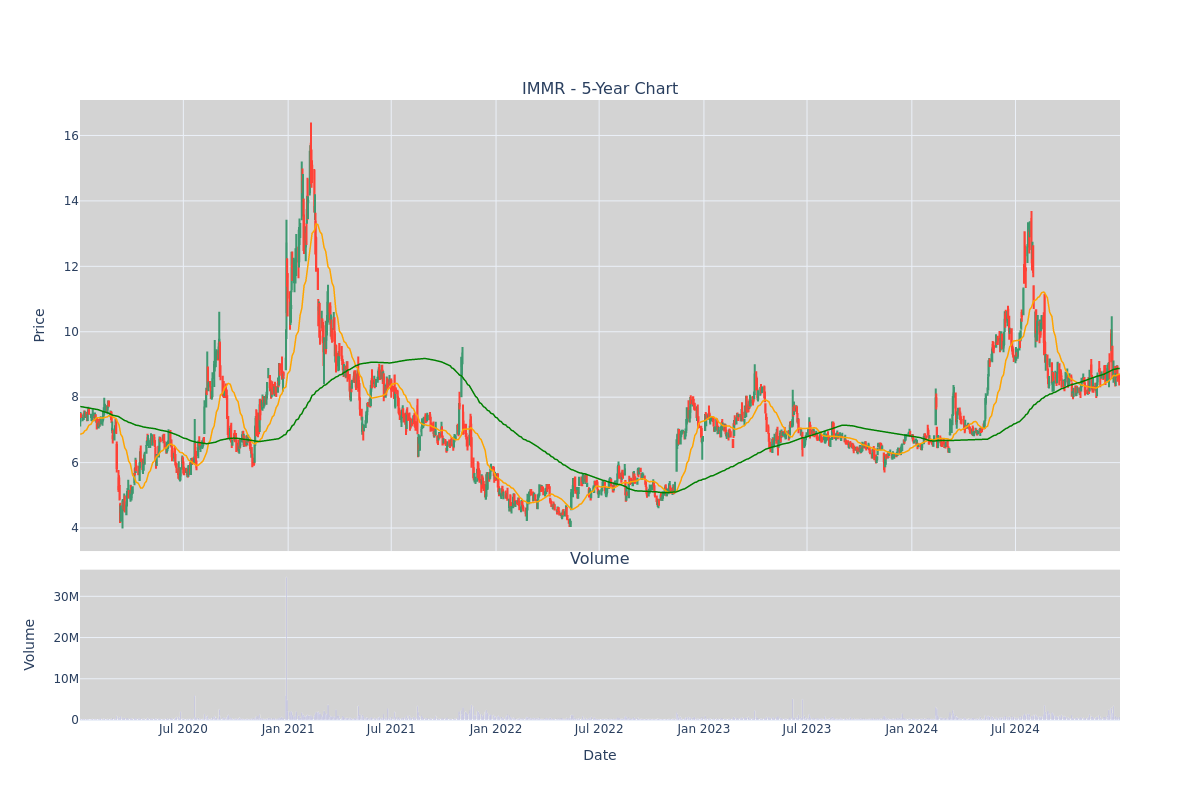Click the "Jul 2024" date tick label
This screenshot has height=800, width=1200.
click(x=1015, y=729)
